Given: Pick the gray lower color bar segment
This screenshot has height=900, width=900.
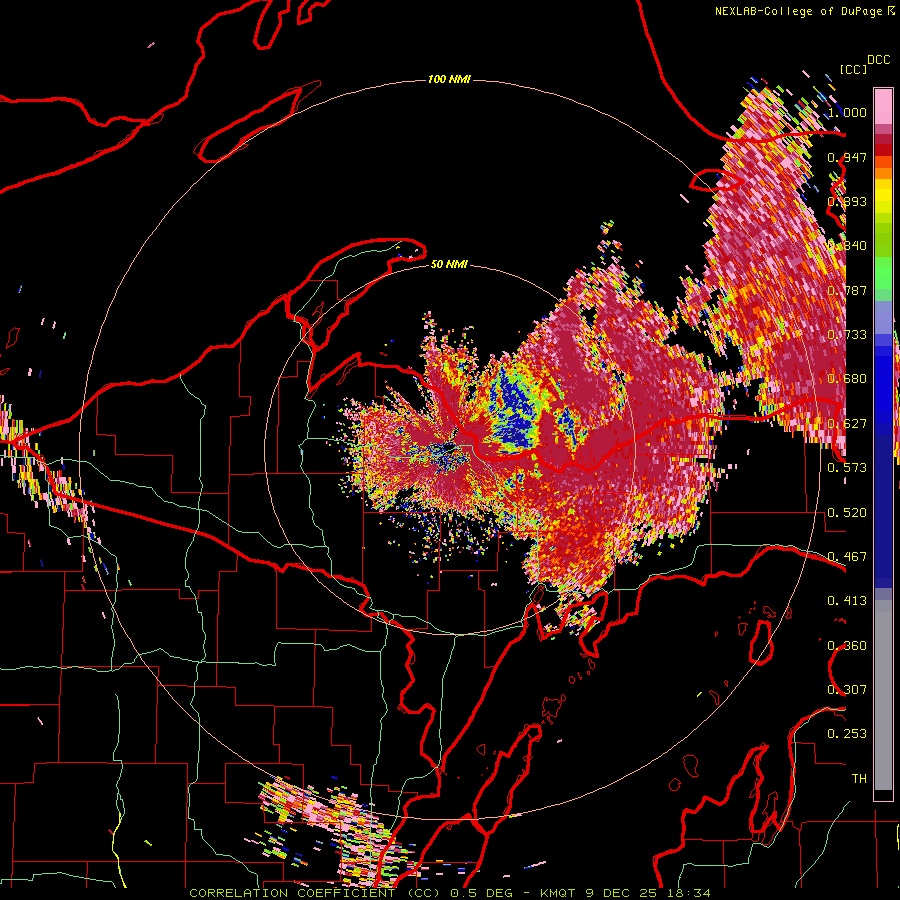Looking at the screenshot, I should click(x=883, y=695).
